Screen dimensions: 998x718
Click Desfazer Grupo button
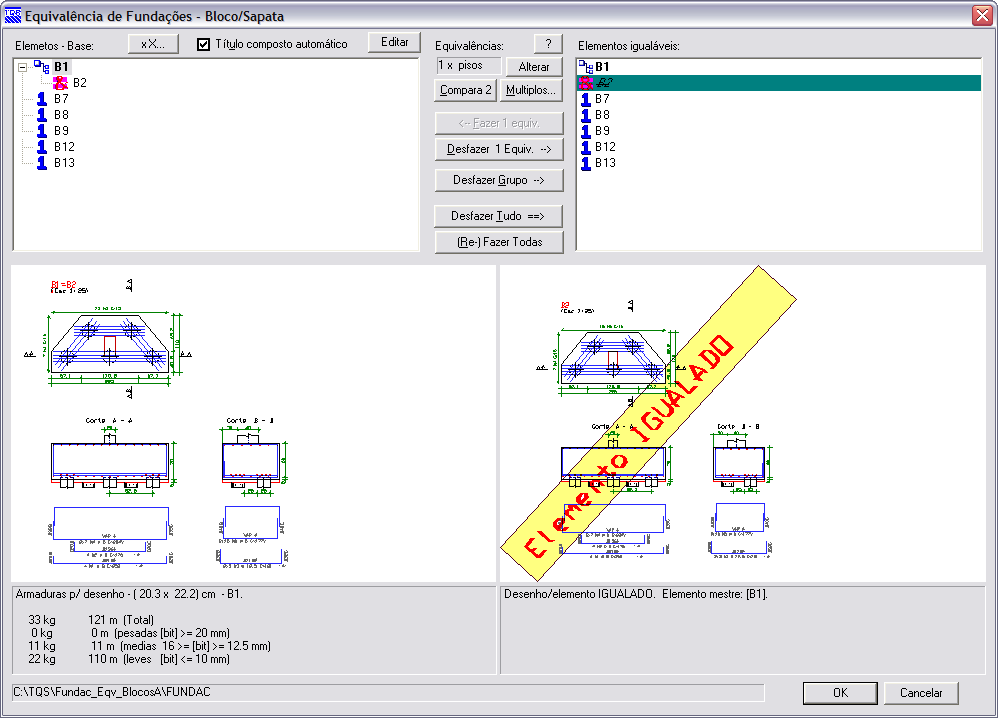pyautogui.click(x=499, y=180)
